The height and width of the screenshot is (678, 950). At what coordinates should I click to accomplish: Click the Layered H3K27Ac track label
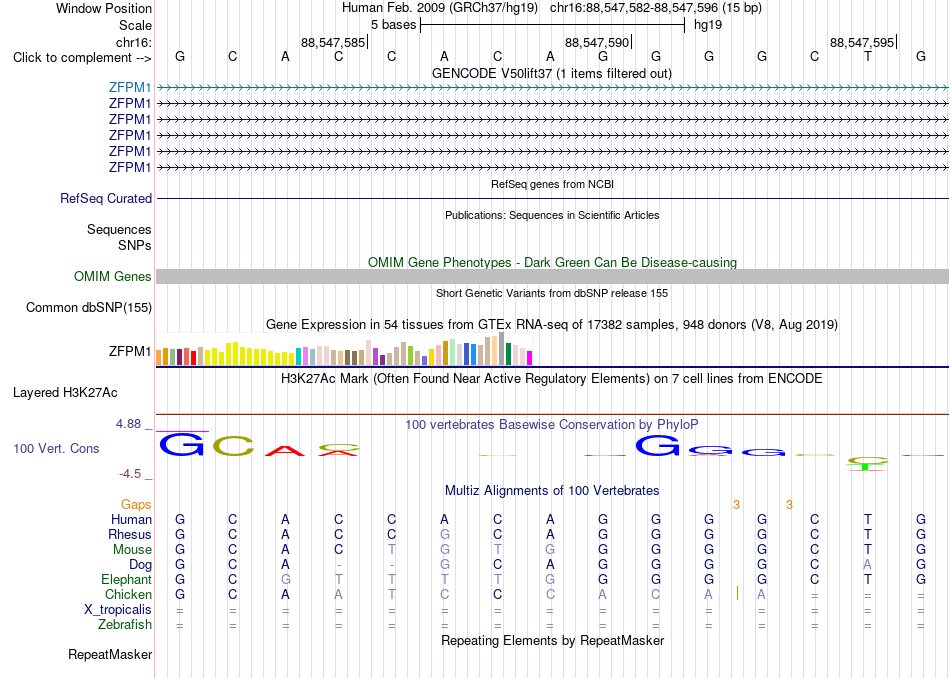[65, 393]
